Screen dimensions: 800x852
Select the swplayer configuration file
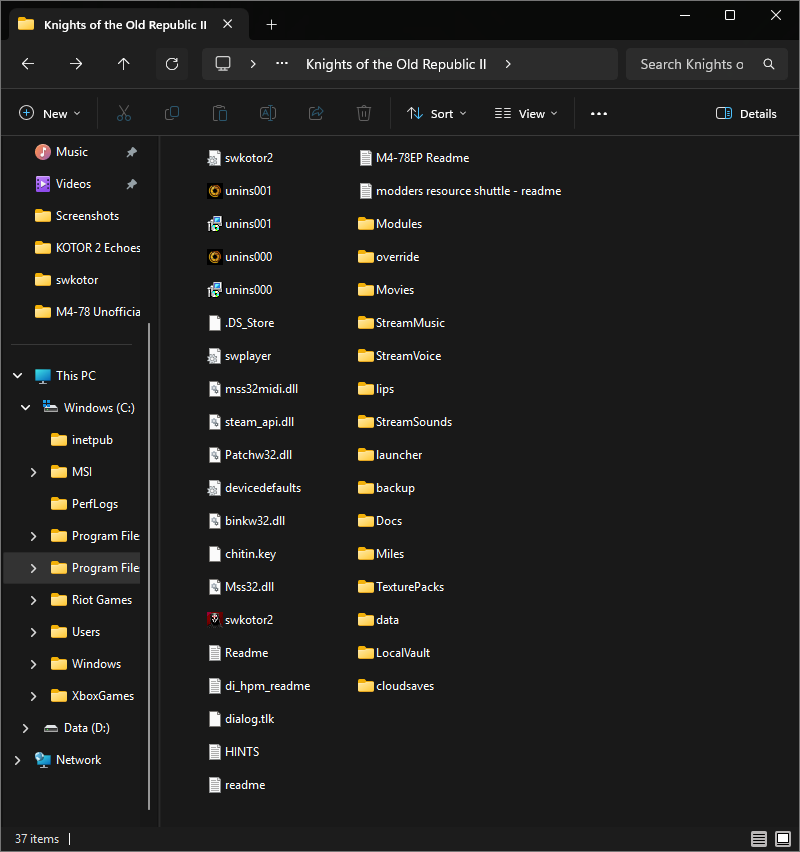239,356
